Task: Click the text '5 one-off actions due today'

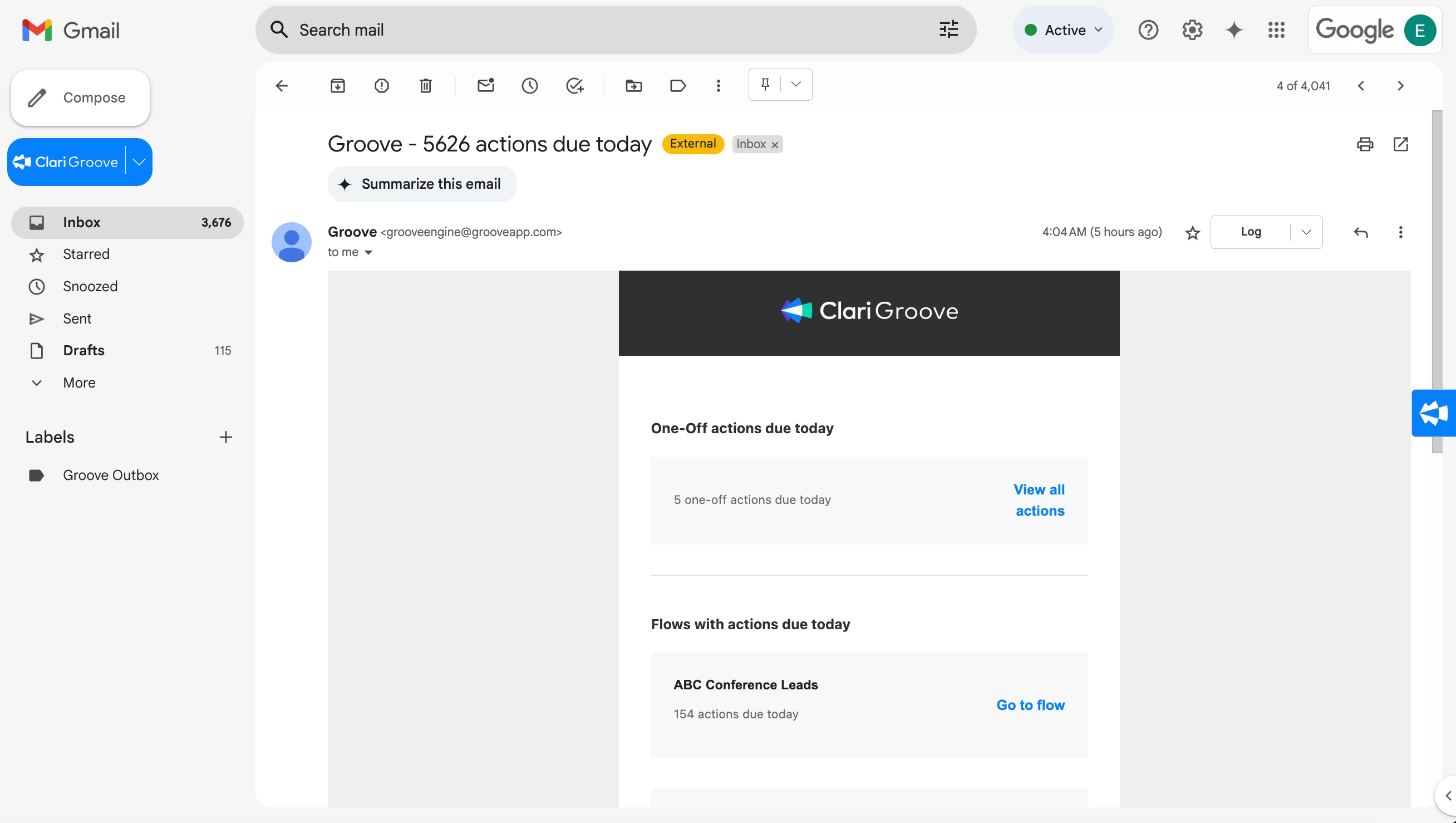Action: click(752, 500)
